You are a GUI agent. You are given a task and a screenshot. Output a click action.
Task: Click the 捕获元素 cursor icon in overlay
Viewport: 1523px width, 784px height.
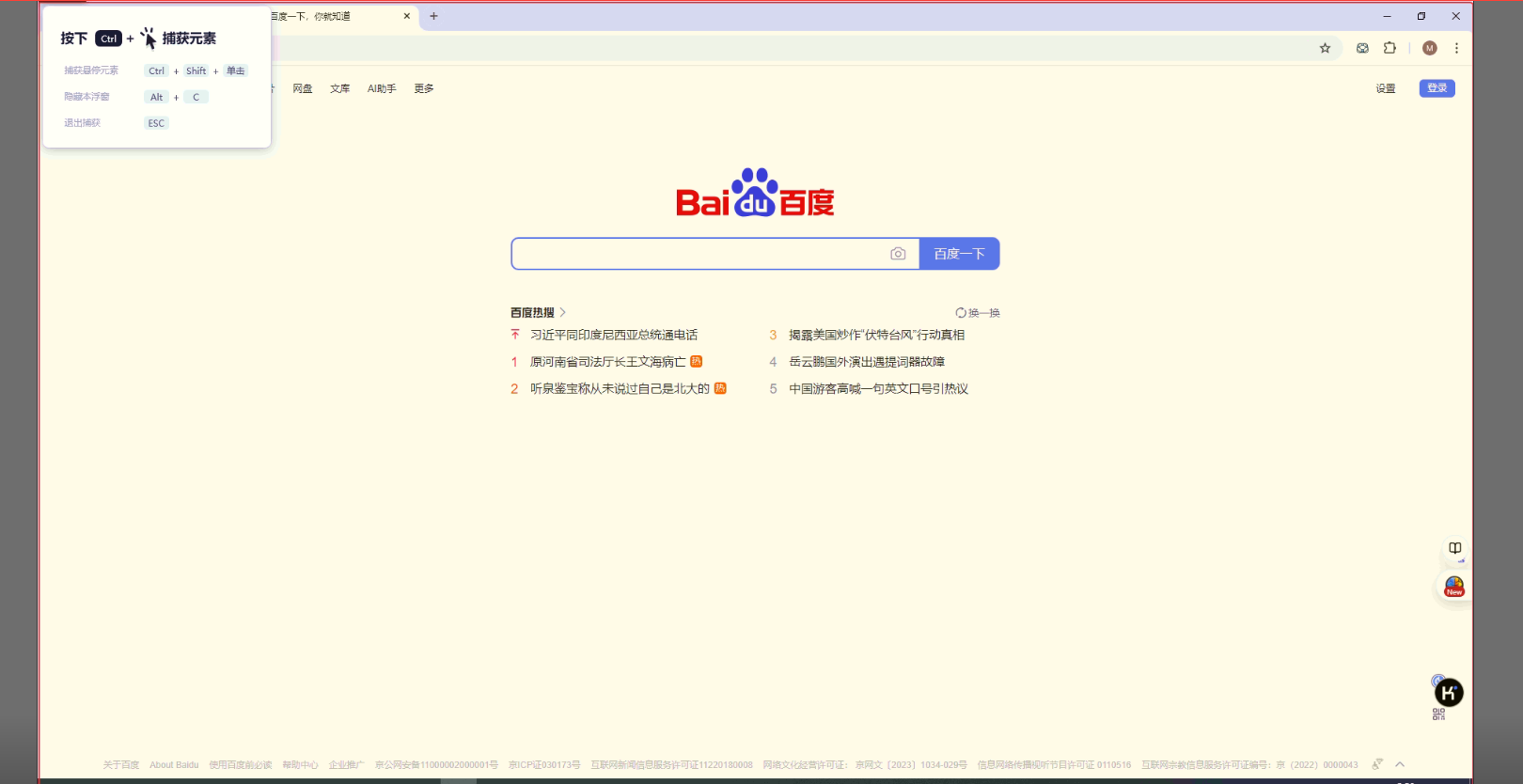point(149,38)
